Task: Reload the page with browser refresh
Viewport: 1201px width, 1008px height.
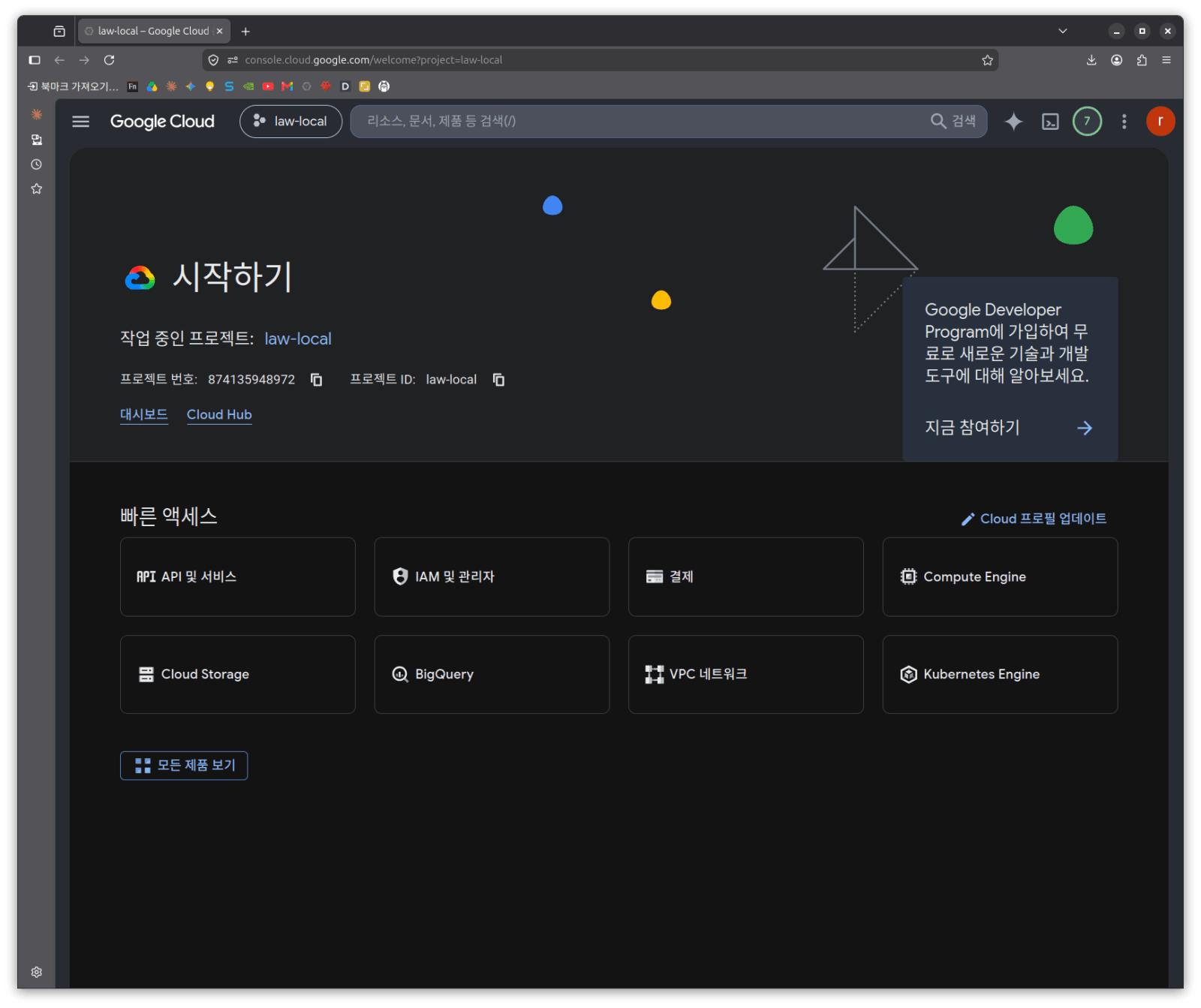Action: [x=110, y=60]
